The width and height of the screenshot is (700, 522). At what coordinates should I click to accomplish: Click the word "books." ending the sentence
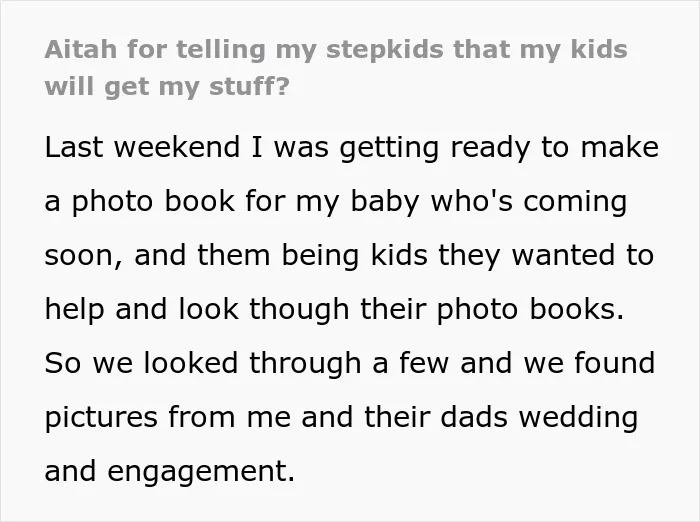click(x=576, y=309)
